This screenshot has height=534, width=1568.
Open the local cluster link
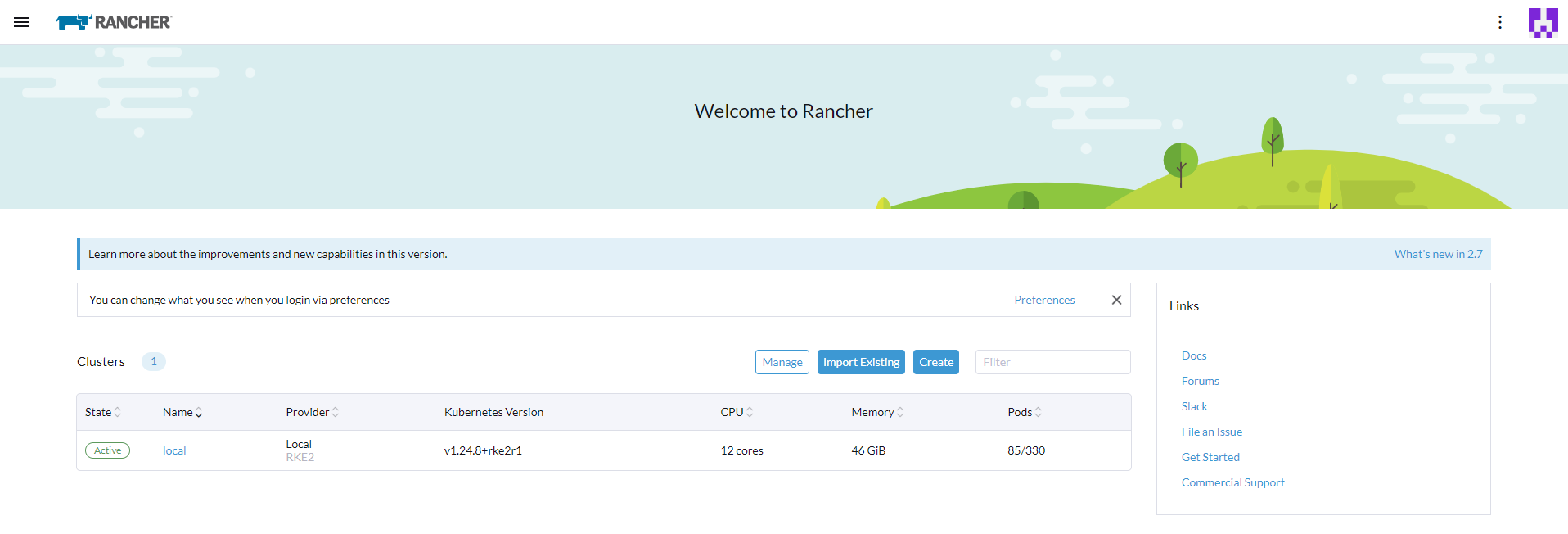click(x=174, y=450)
